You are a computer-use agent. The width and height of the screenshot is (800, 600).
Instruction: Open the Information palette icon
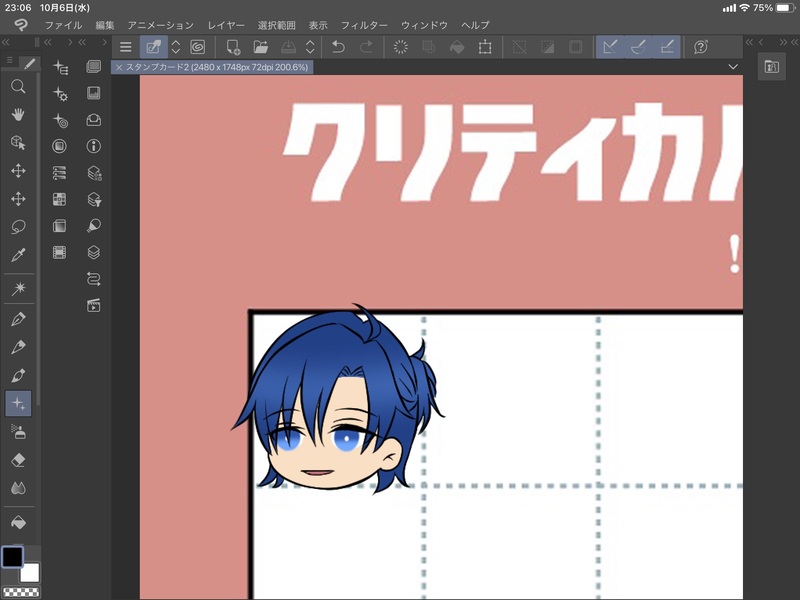pyautogui.click(x=93, y=146)
